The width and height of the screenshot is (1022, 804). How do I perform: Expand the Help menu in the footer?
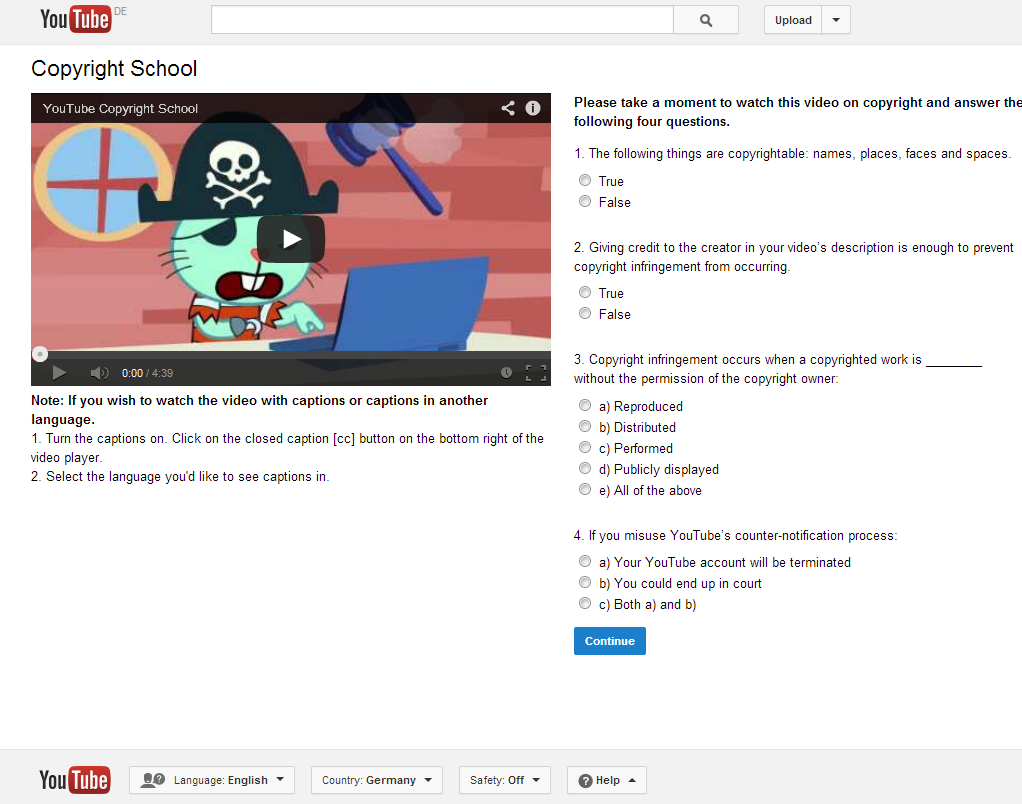pos(607,780)
